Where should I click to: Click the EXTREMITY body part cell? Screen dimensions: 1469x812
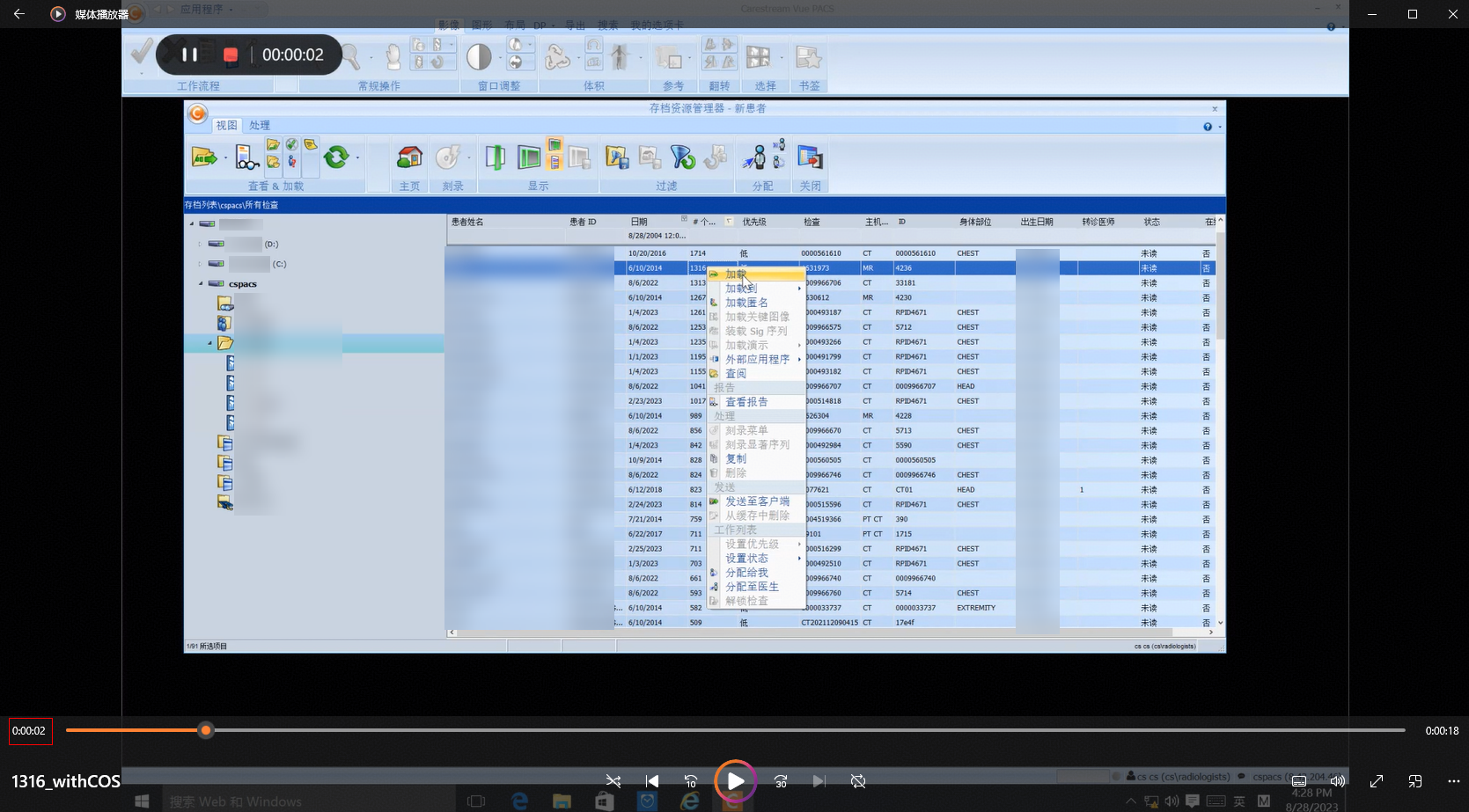976,608
